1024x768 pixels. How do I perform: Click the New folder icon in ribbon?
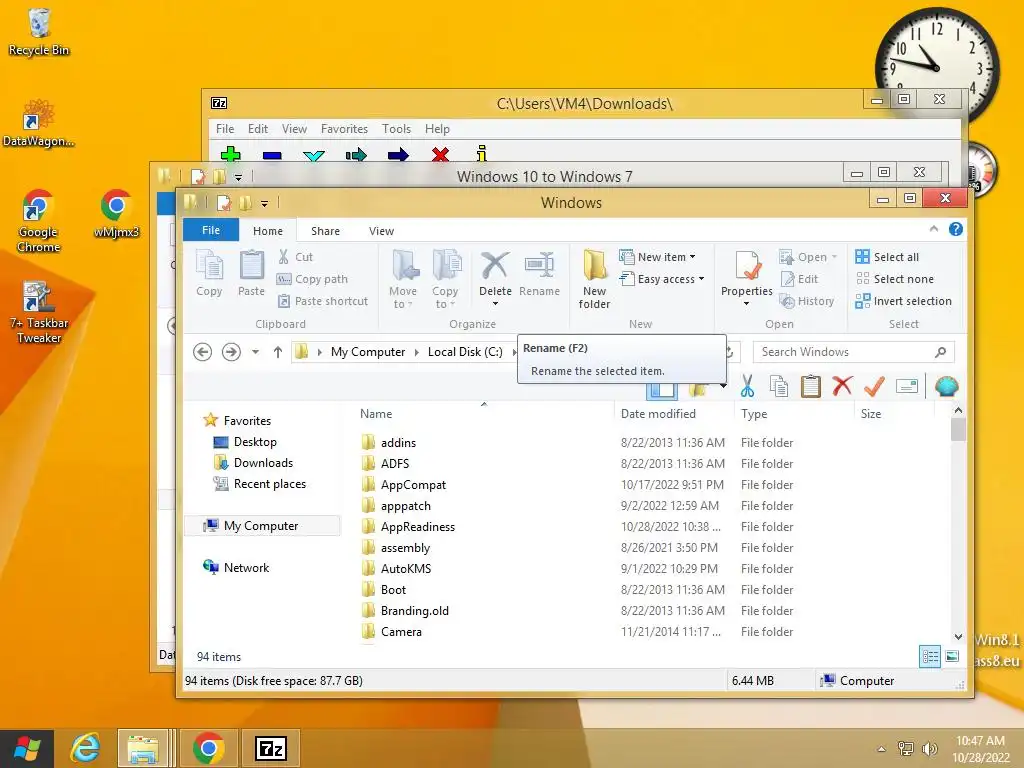[594, 264]
